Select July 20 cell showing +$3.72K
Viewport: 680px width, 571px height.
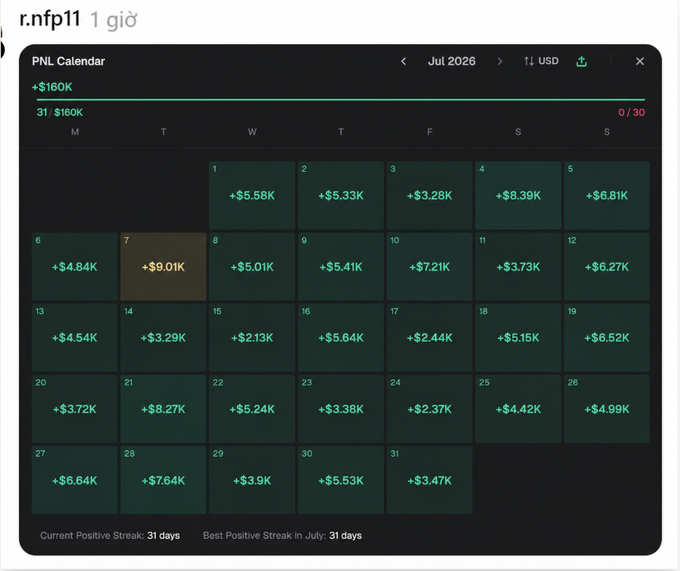click(x=75, y=409)
